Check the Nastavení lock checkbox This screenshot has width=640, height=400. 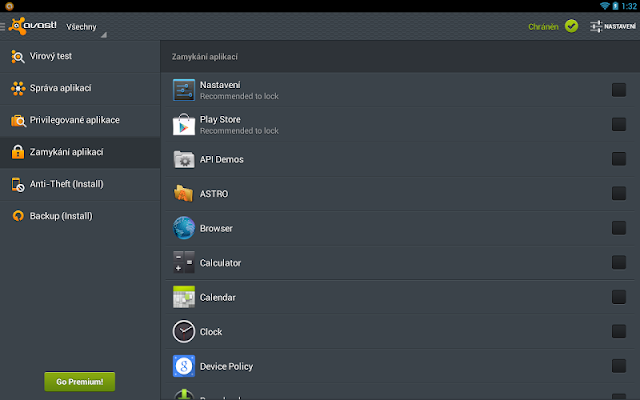point(619,90)
